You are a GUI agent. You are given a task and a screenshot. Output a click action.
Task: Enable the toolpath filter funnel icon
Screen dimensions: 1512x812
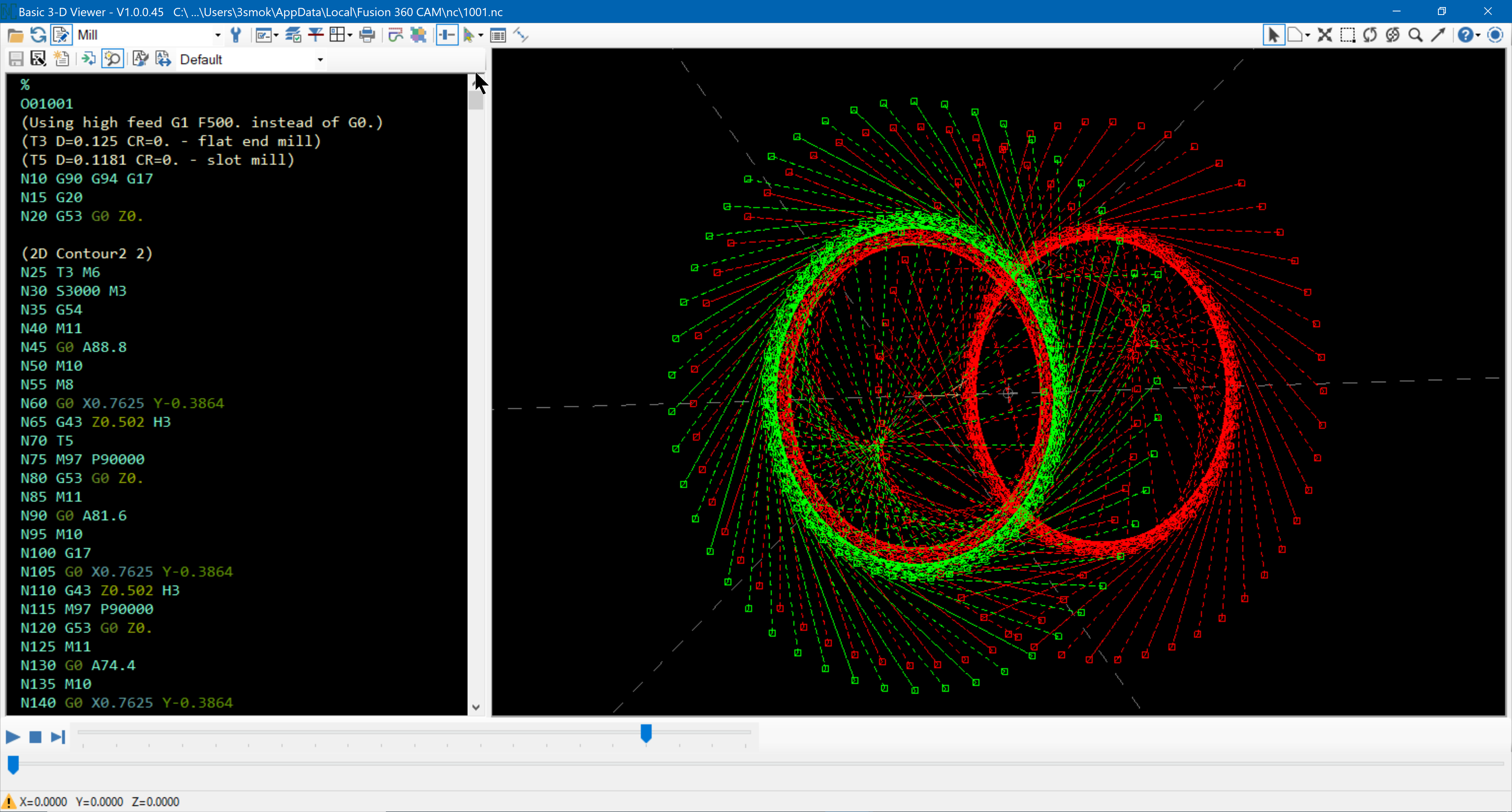click(x=316, y=35)
